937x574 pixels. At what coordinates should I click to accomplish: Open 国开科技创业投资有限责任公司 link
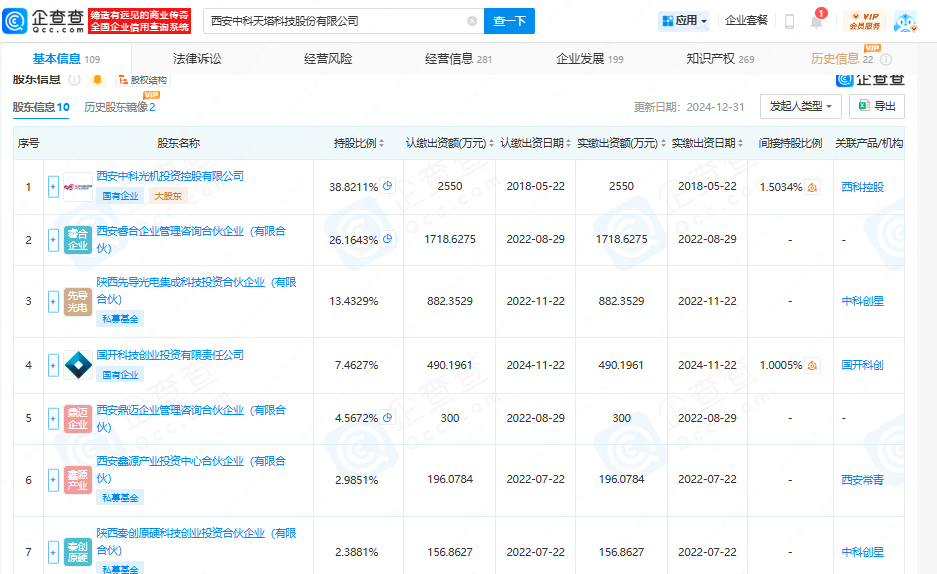pos(170,355)
